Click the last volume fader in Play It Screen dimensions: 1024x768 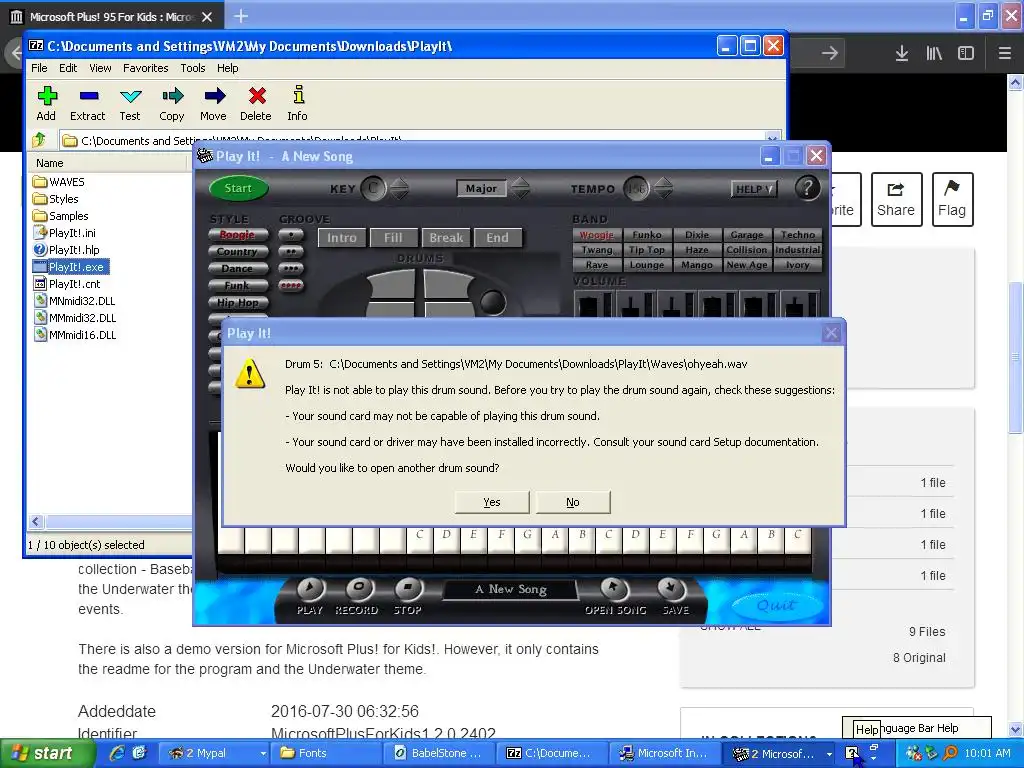(795, 304)
